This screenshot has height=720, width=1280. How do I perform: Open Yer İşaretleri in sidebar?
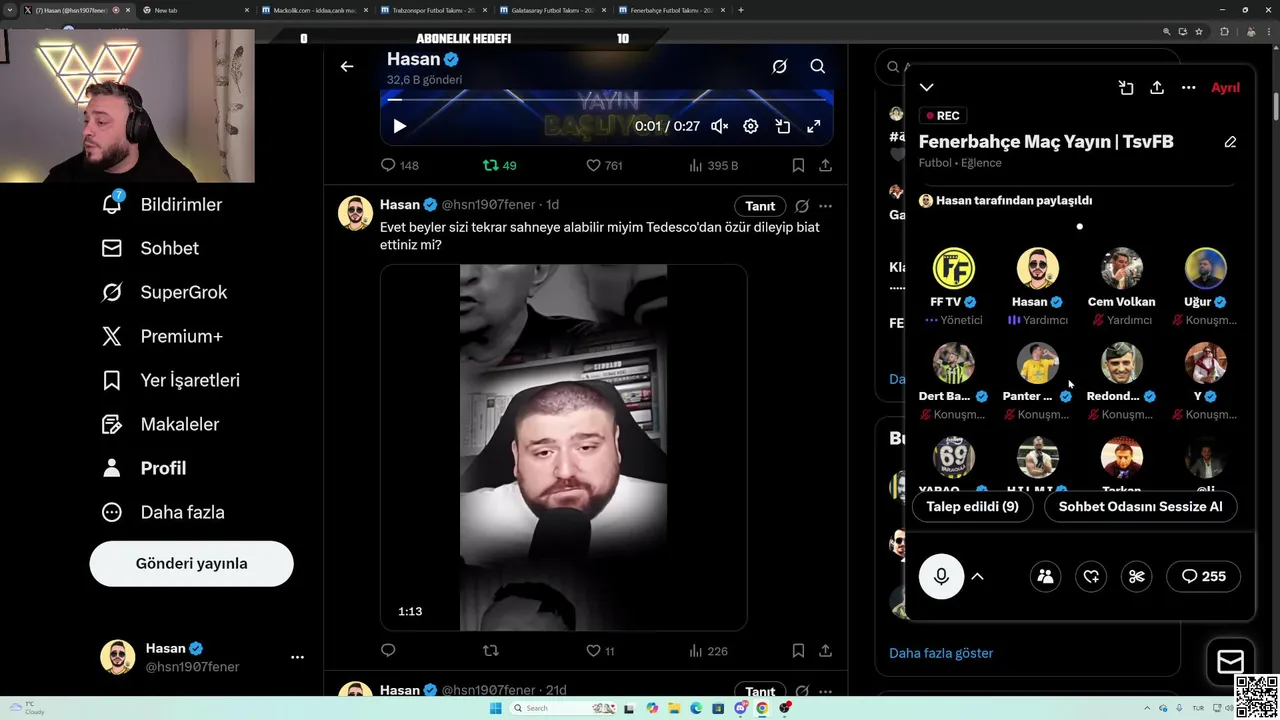[170, 380]
